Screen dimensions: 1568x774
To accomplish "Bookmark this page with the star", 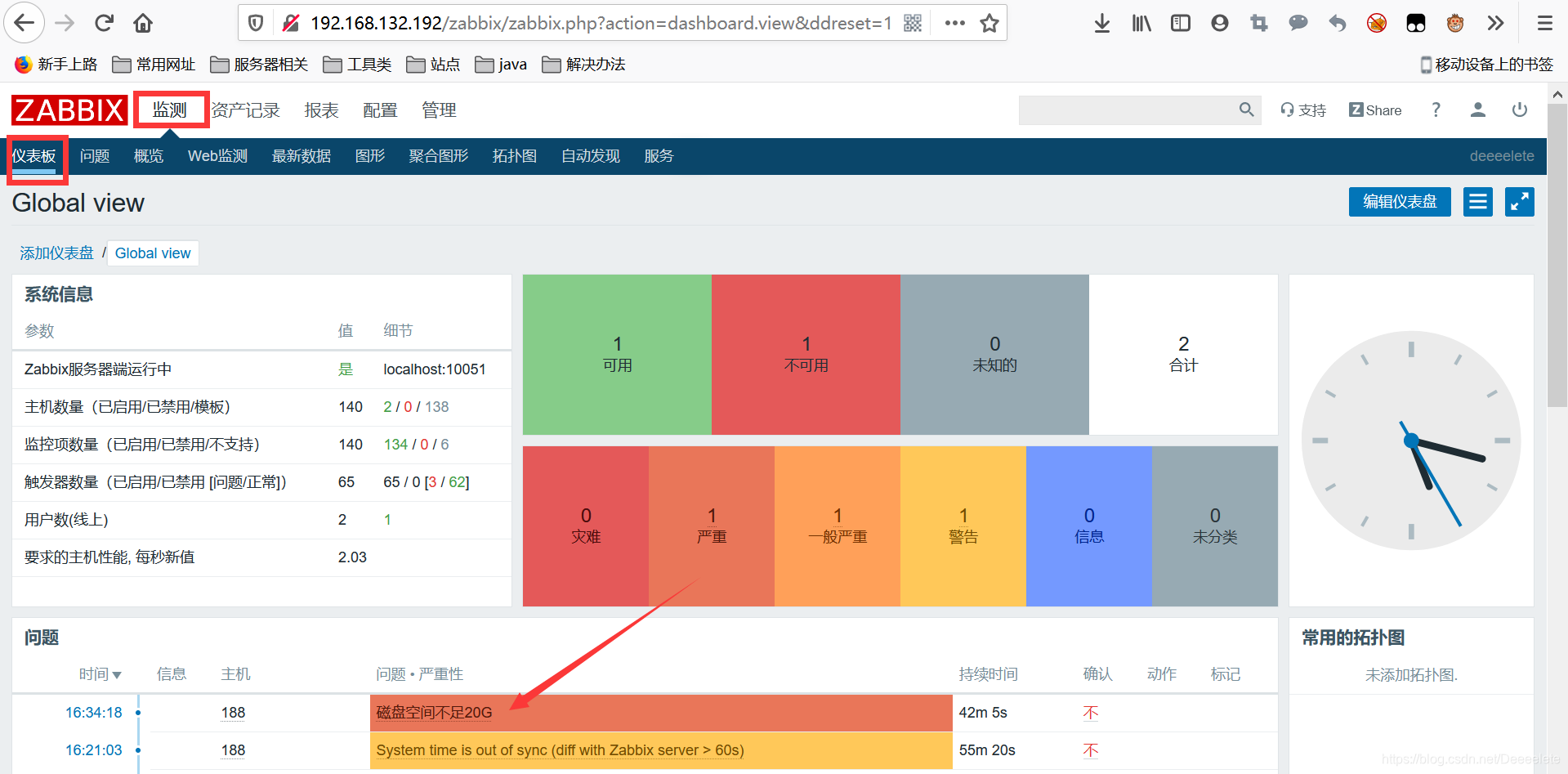I will tap(989, 23).
